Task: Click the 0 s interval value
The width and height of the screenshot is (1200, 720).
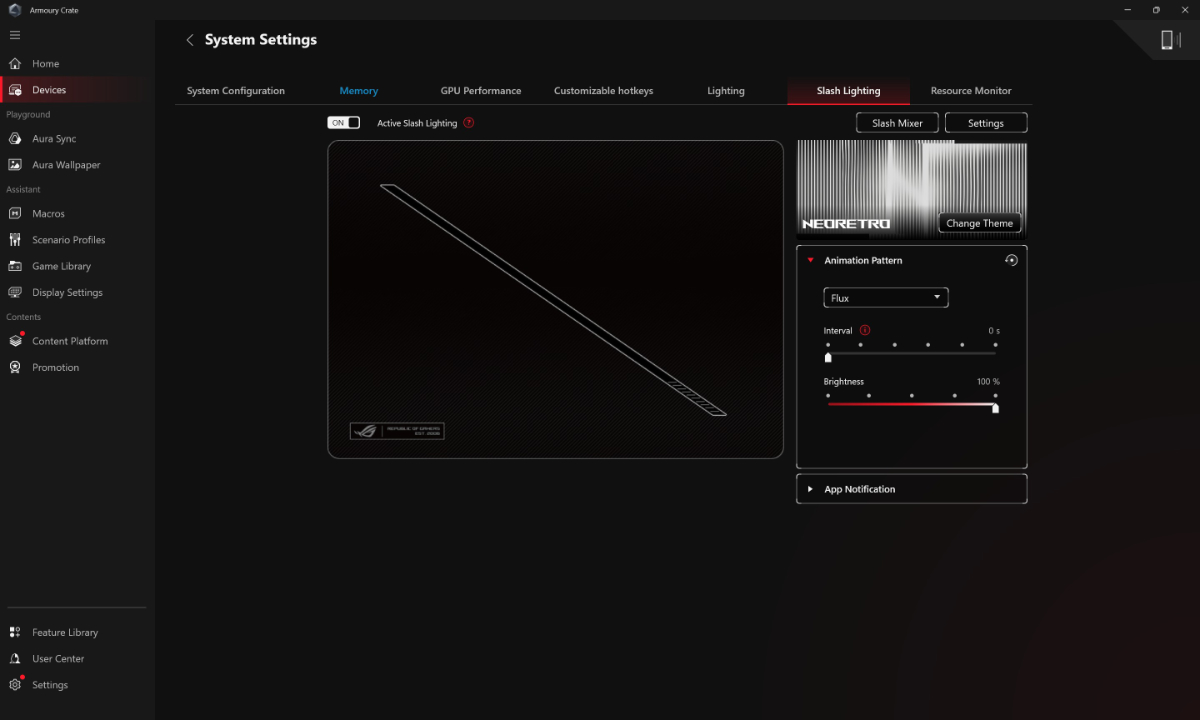Action: pyautogui.click(x=994, y=330)
